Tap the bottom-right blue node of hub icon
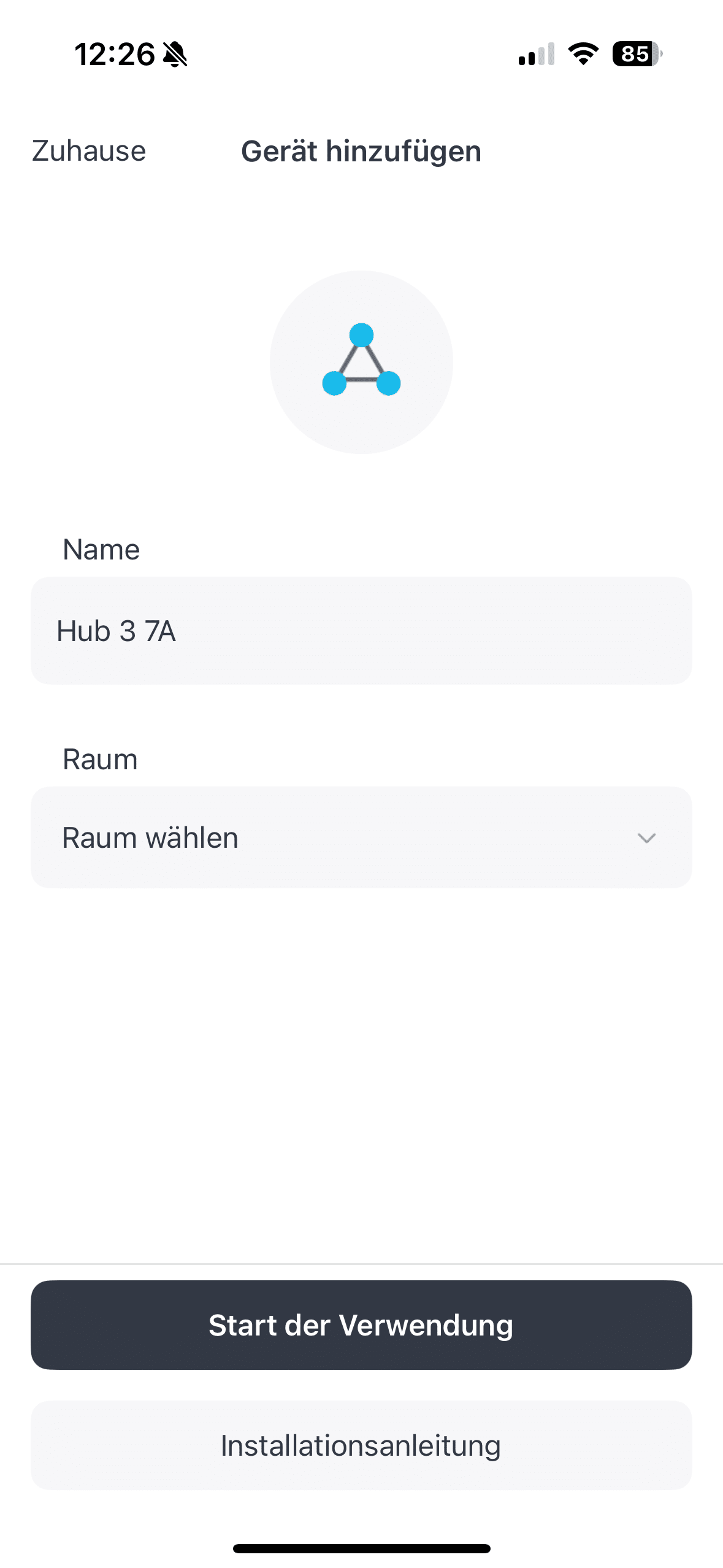Screen dimensions: 723x1568 (388, 383)
